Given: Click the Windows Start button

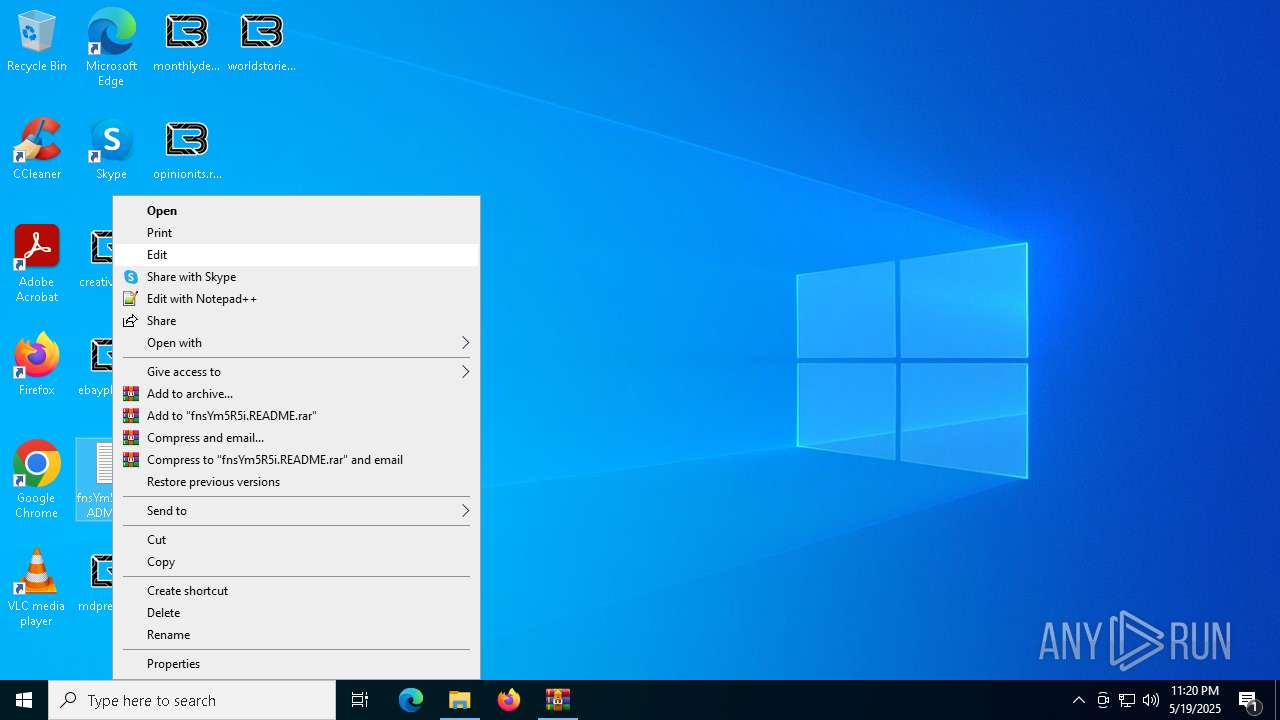Looking at the screenshot, I should pos(24,700).
